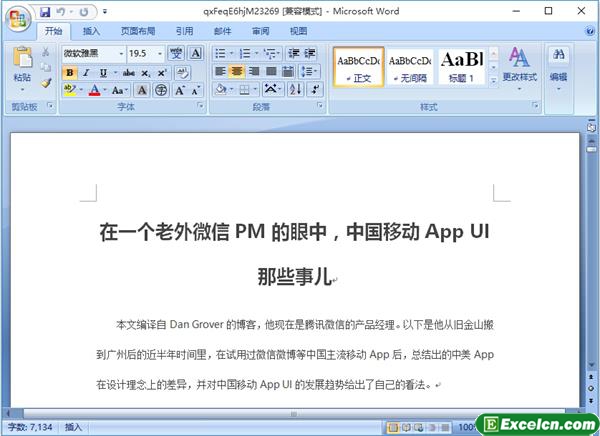Switch to the 插入 tab

tap(91, 32)
